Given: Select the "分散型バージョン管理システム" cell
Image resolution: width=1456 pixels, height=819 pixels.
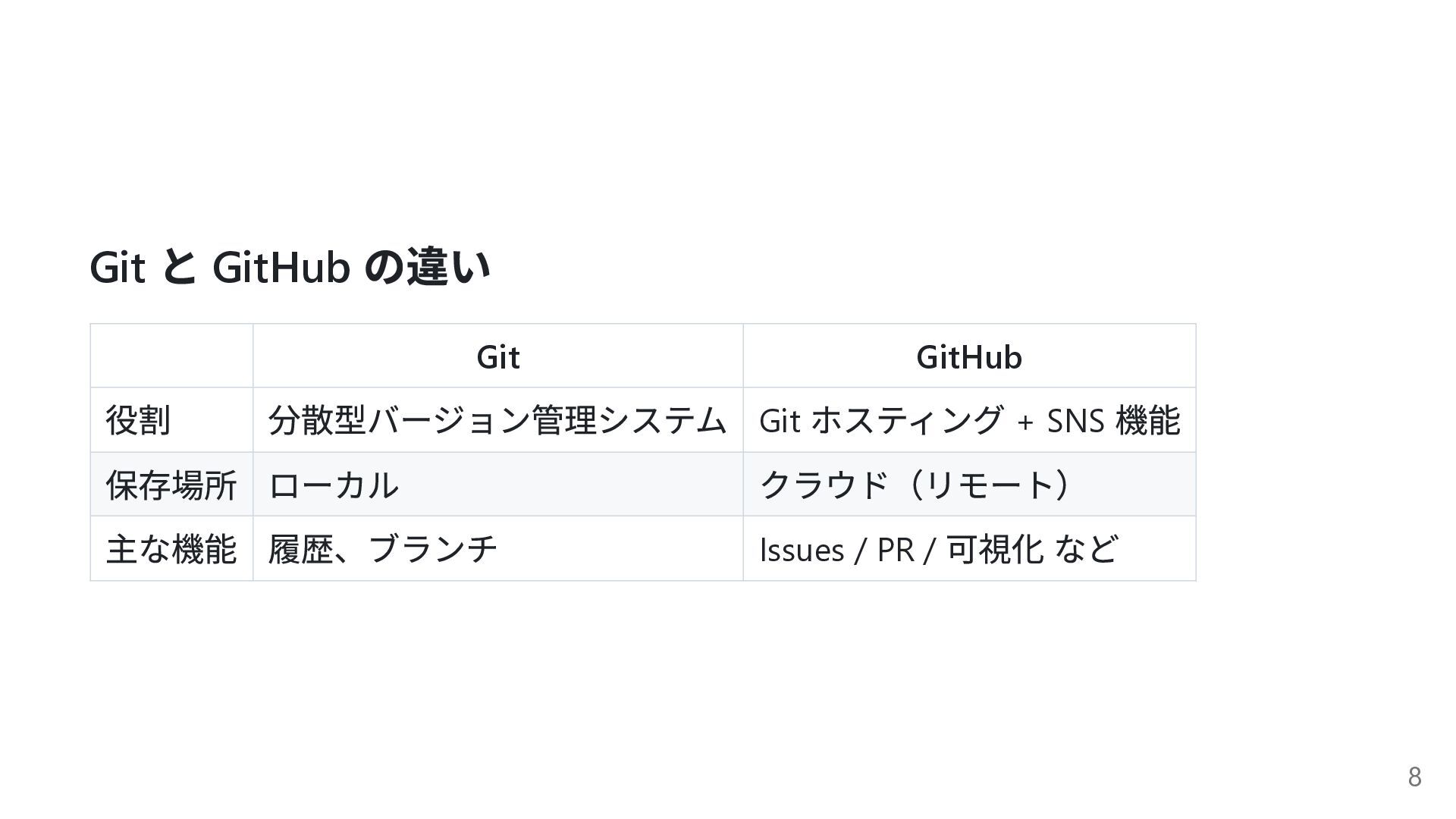Looking at the screenshot, I should [497, 420].
